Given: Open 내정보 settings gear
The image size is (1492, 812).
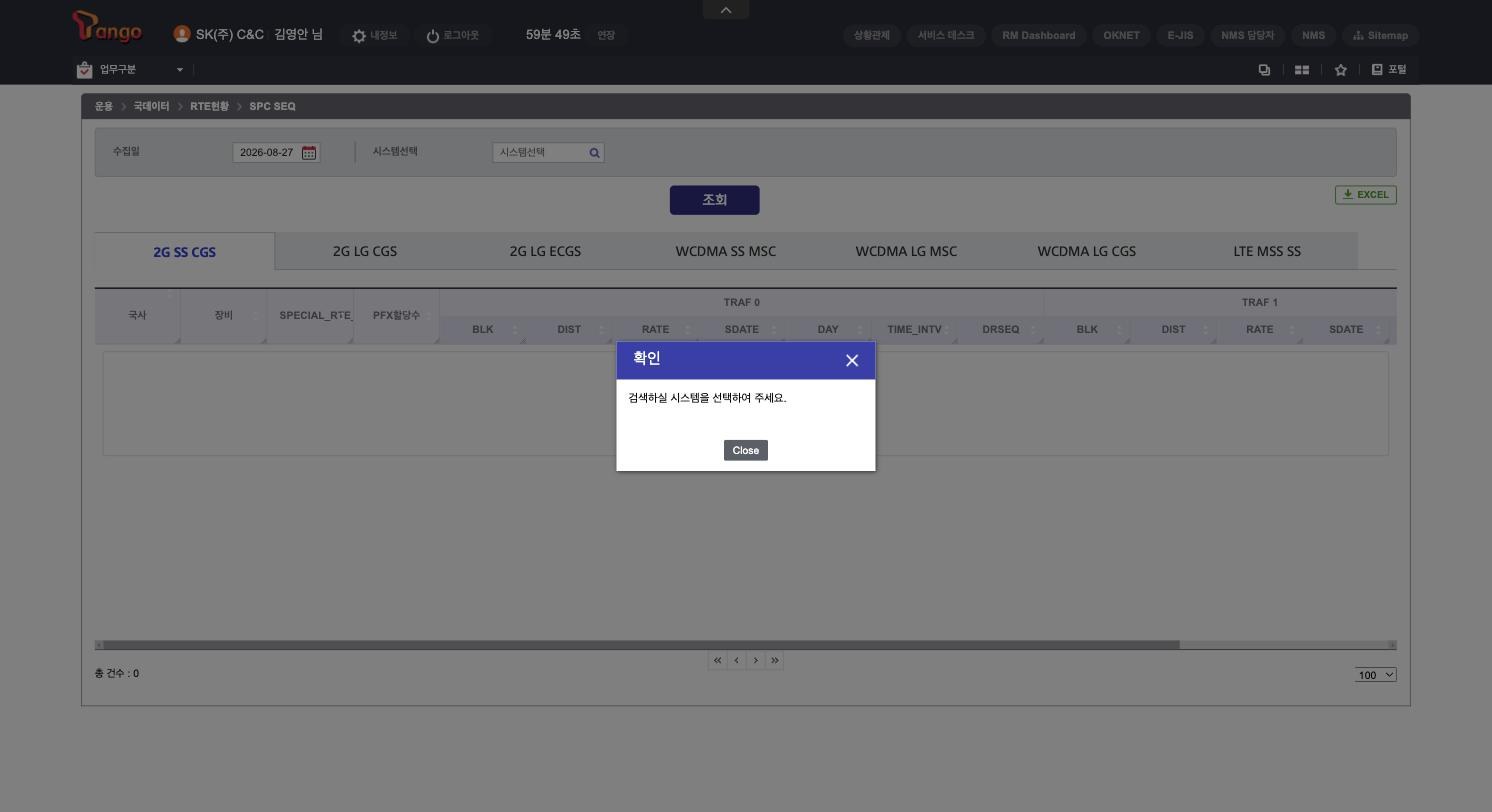Looking at the screenshot, I should [x=359, y=36].
